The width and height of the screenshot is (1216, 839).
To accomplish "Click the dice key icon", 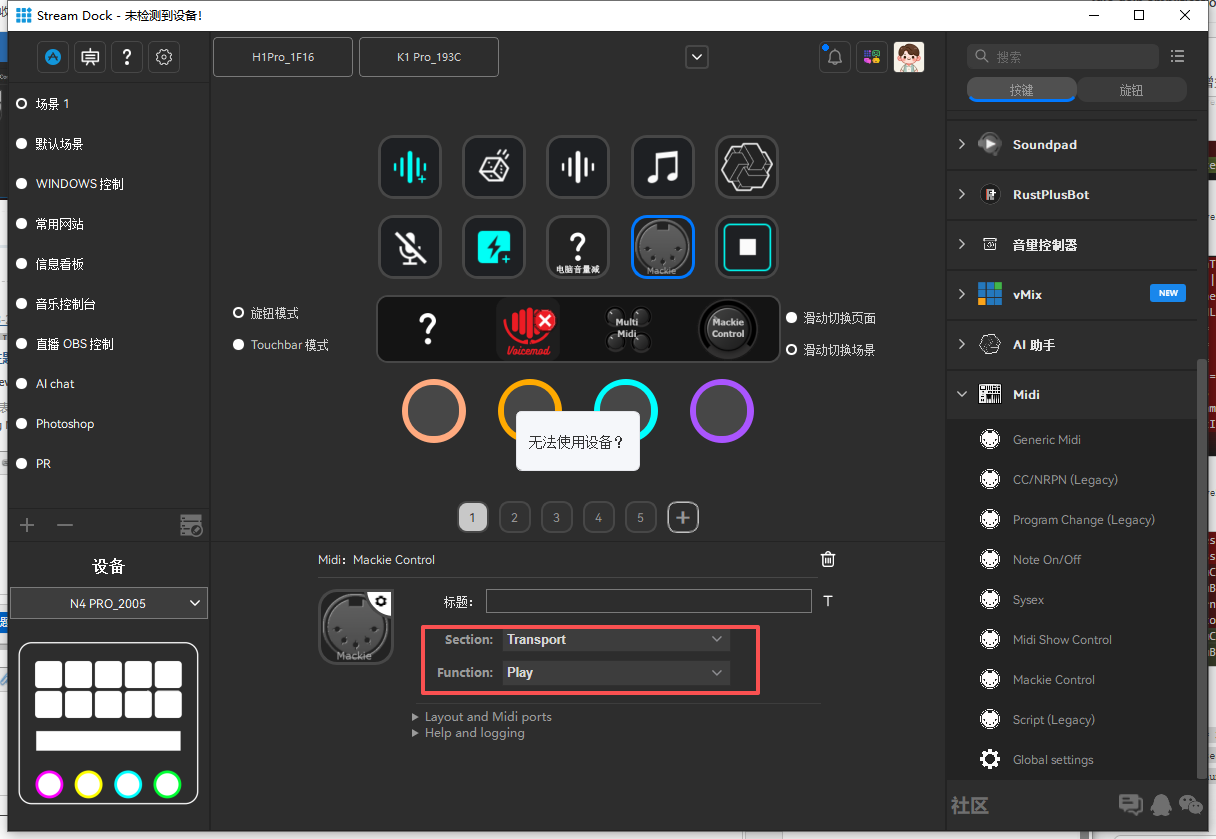I will point(494,166).
